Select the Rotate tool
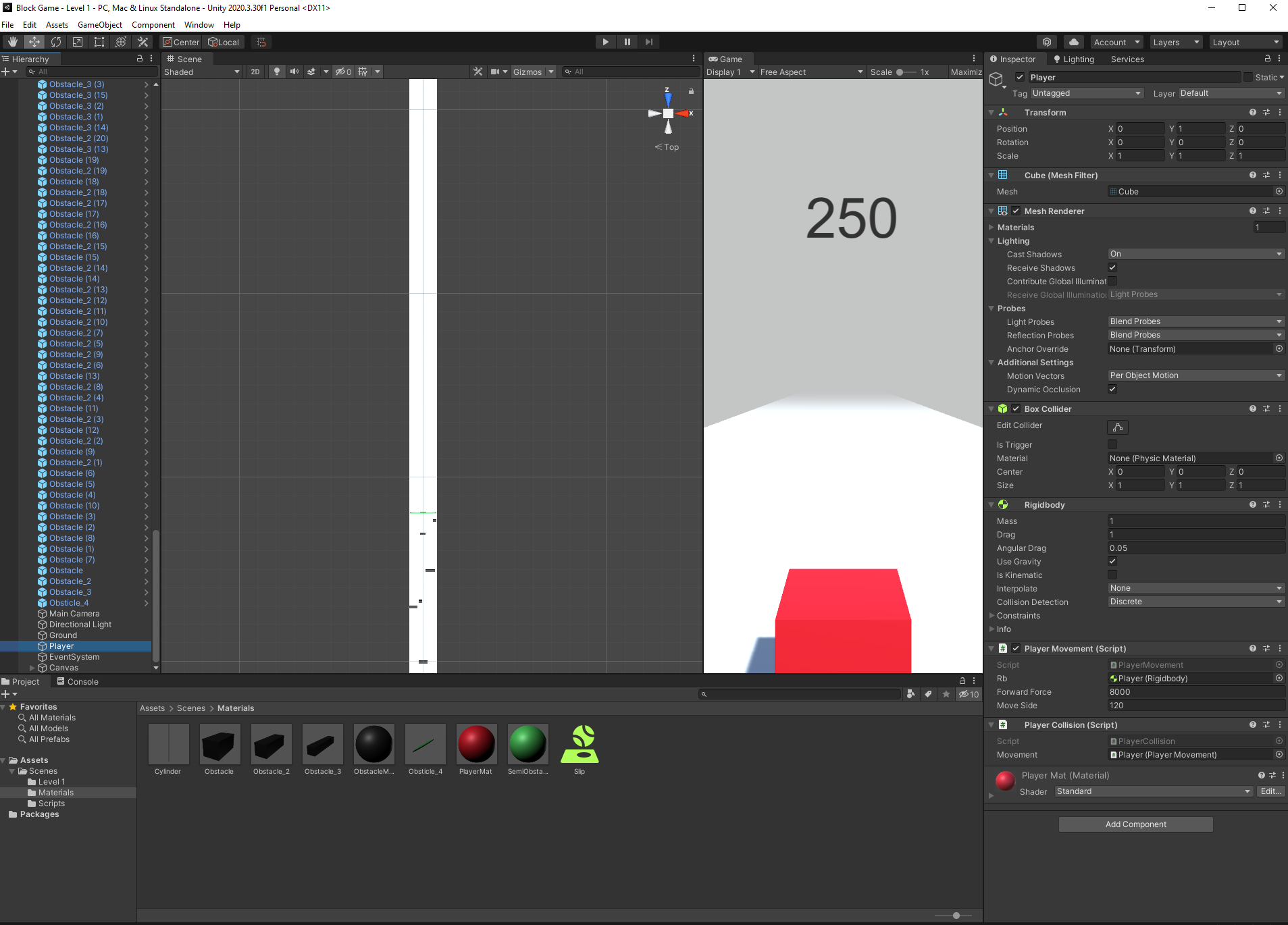Image resolution: width=1288 pixels, height=925 pixels. click(56, 41)
